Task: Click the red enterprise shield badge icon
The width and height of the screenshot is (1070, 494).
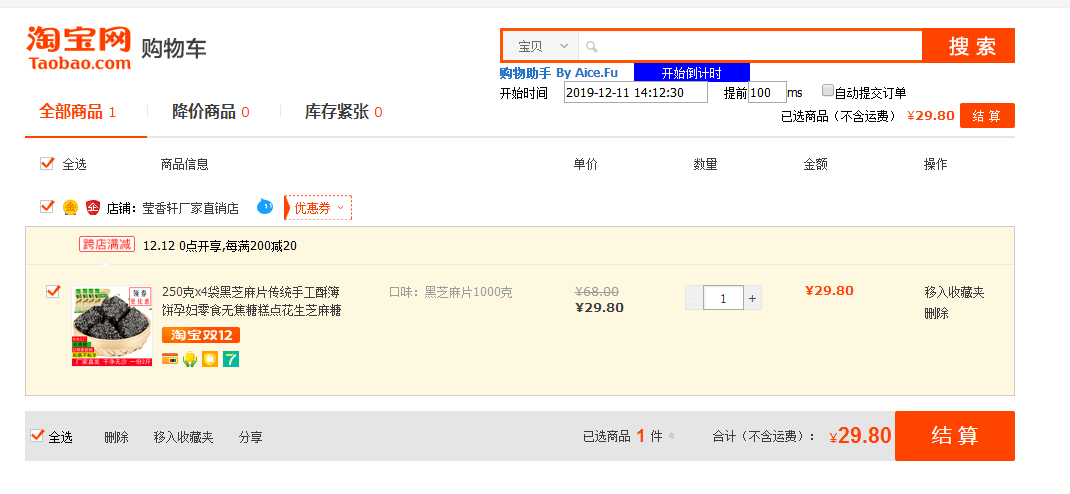Action: pos(93,207)
